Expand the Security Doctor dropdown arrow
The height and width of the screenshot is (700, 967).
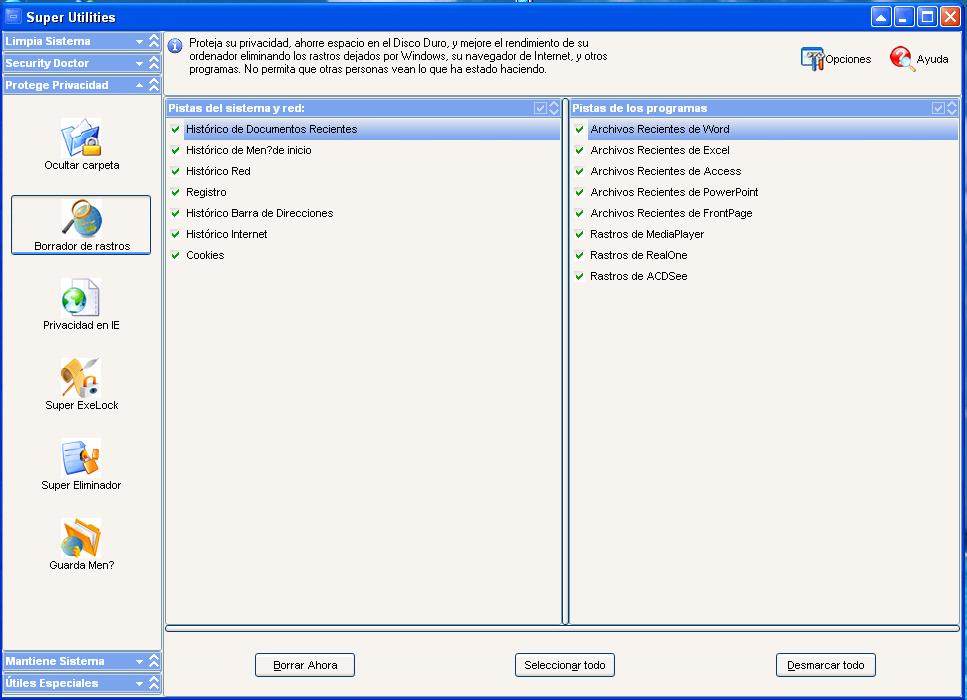pos(139,63)
